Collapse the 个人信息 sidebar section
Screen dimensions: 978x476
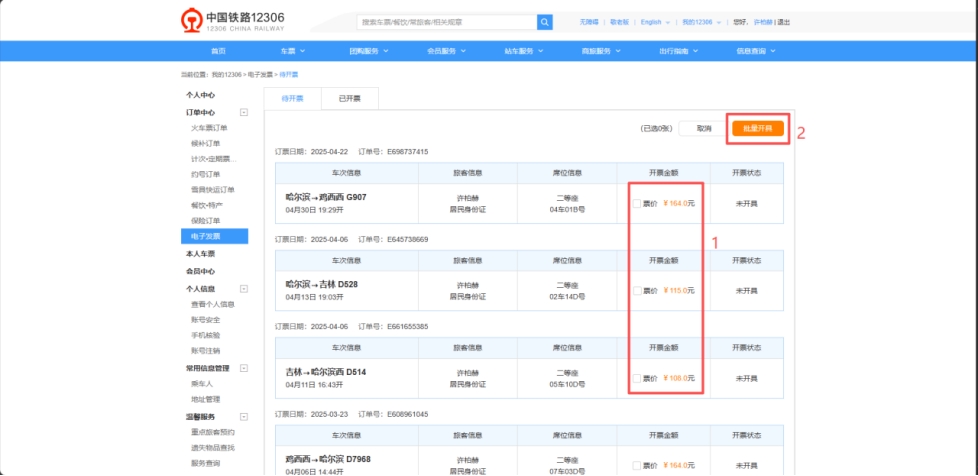click(x=244, y=289)
